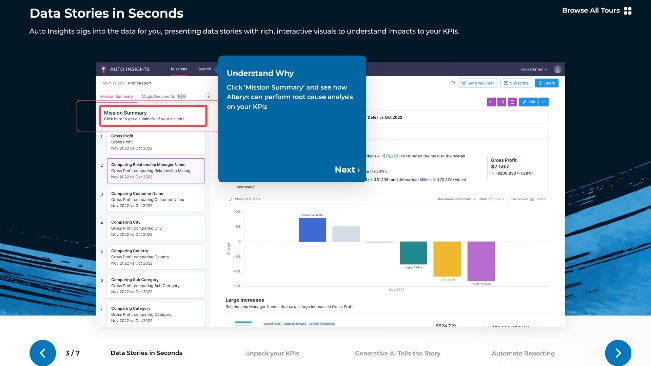This screenshot has width=651, height=366.
Task: Click the Browse All Tours link
Action: (591, 10)
